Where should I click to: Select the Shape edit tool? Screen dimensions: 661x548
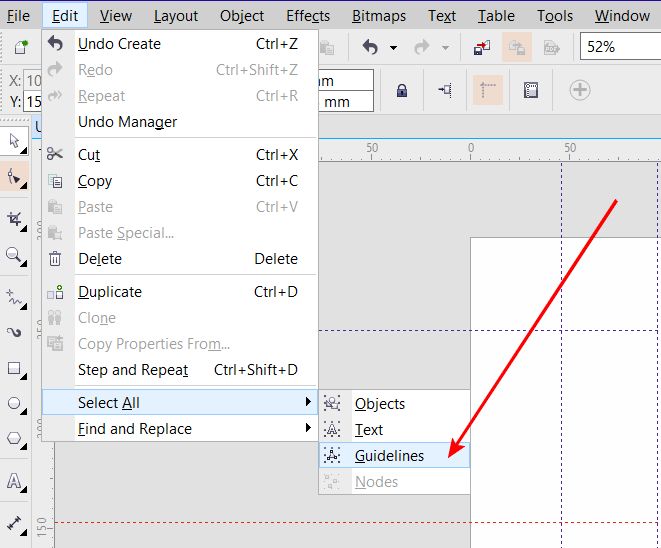pyautogui.click(x=14, y=177)
